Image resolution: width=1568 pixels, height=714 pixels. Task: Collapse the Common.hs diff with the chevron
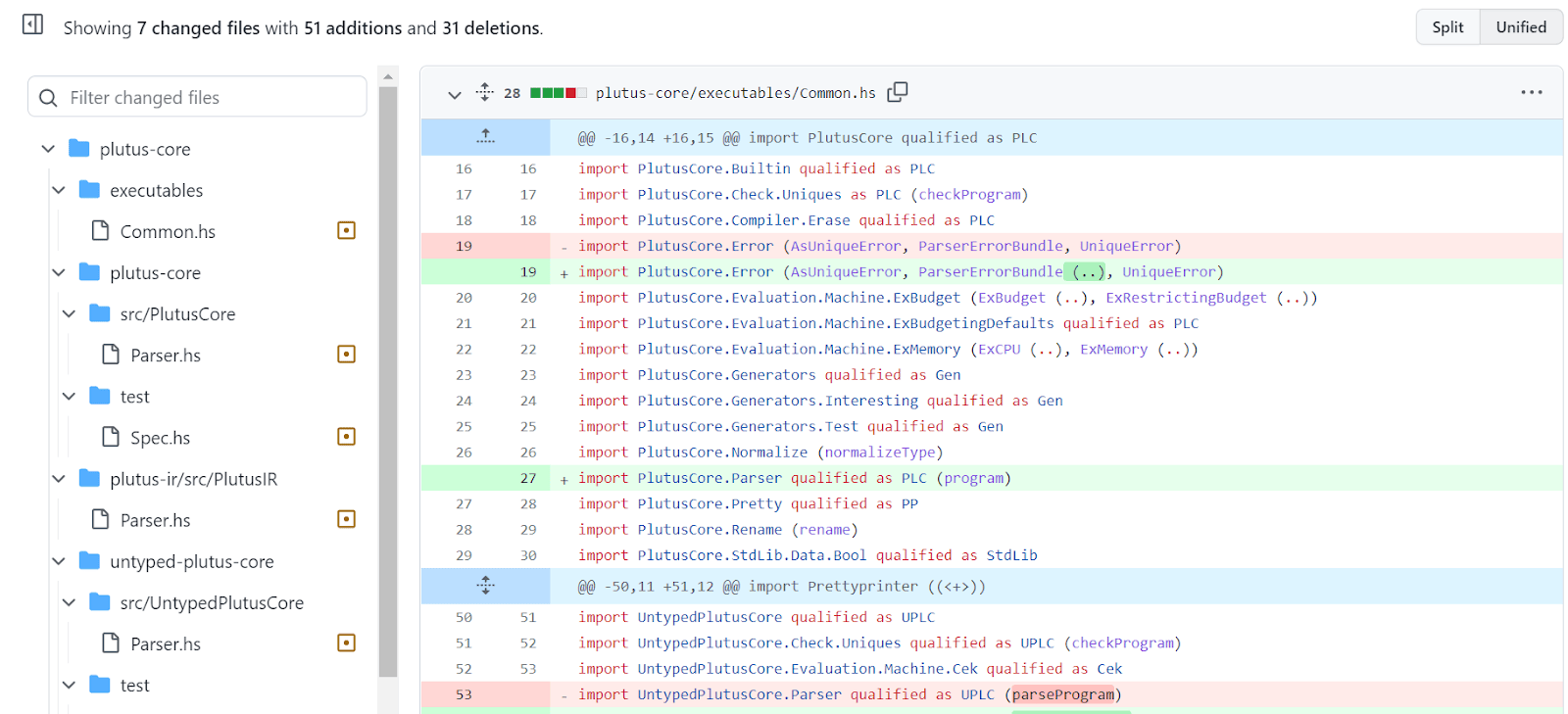click(454, 94)
